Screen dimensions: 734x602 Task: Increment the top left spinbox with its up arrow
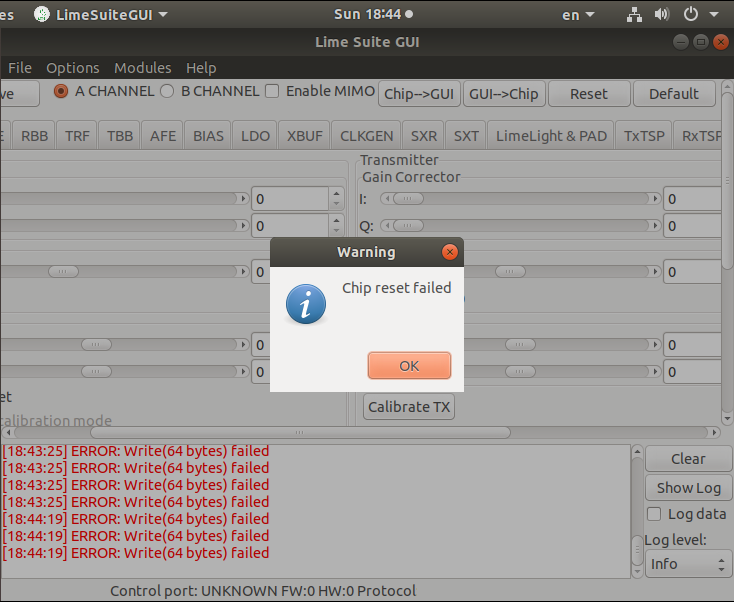coord(336,193)
